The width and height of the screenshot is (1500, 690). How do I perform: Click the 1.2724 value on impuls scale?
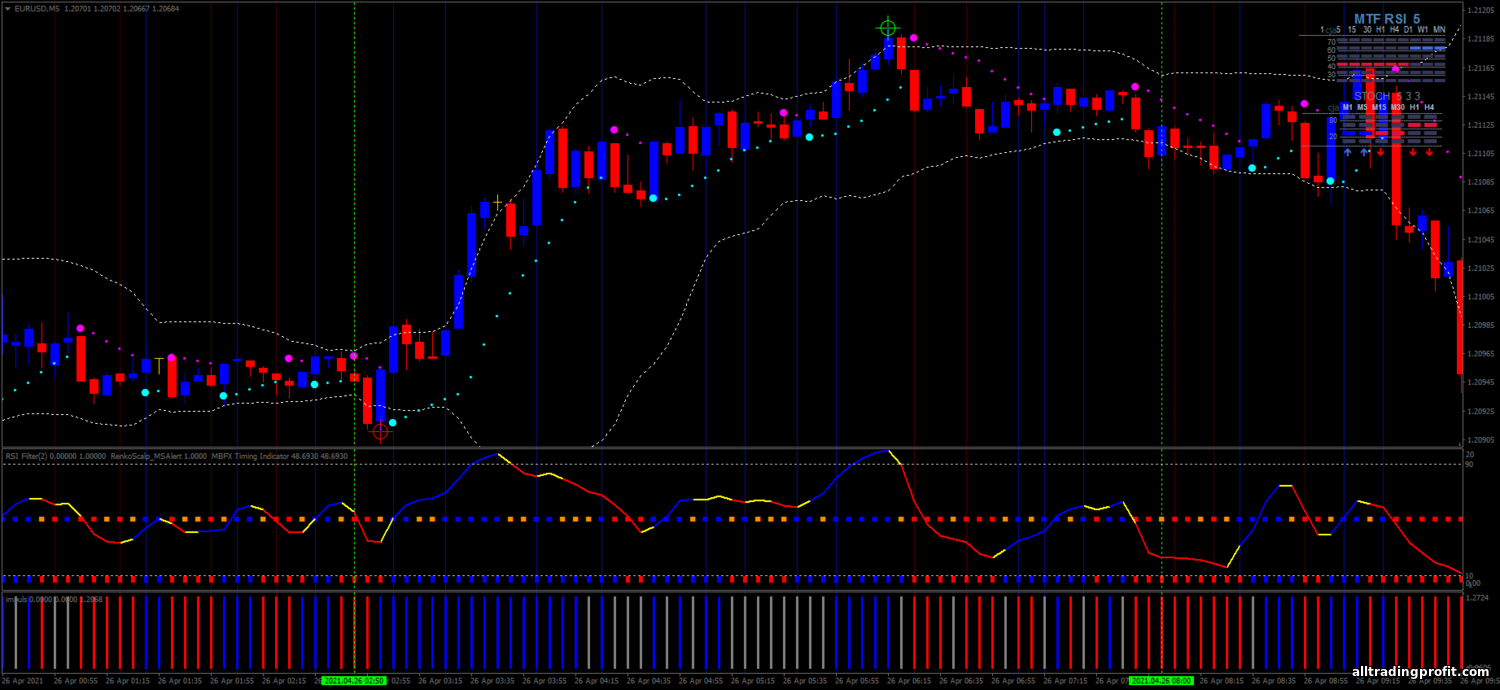(x=1478, y=598)
